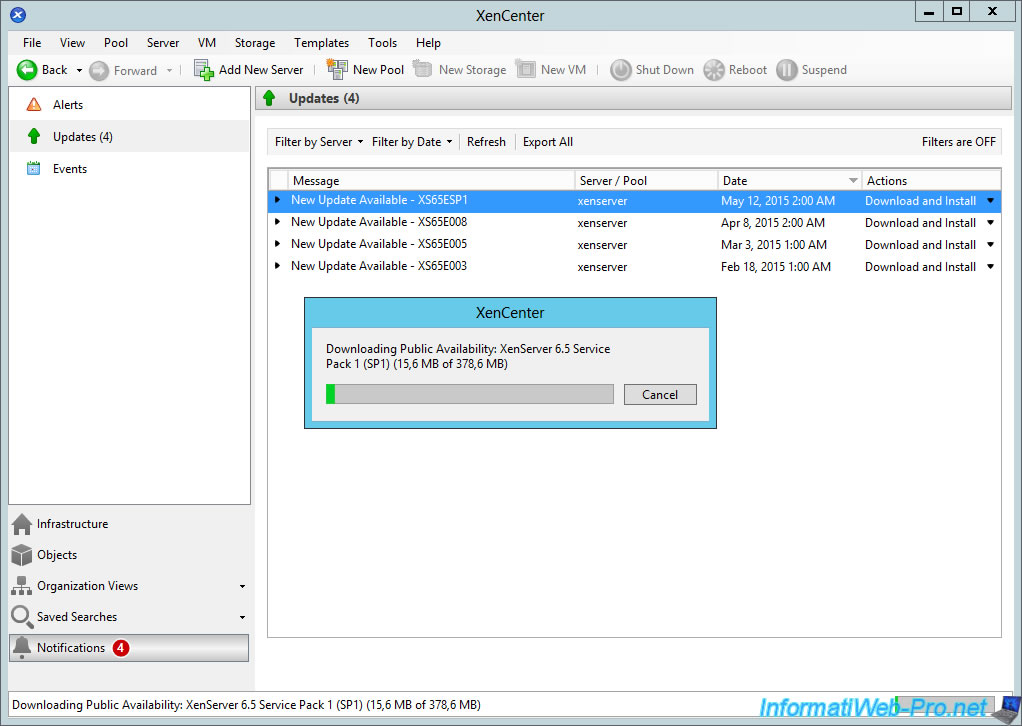Open actions dropdown for XS65E008
The height and width of the screenshot is (726, 1022).
(991, 223)
